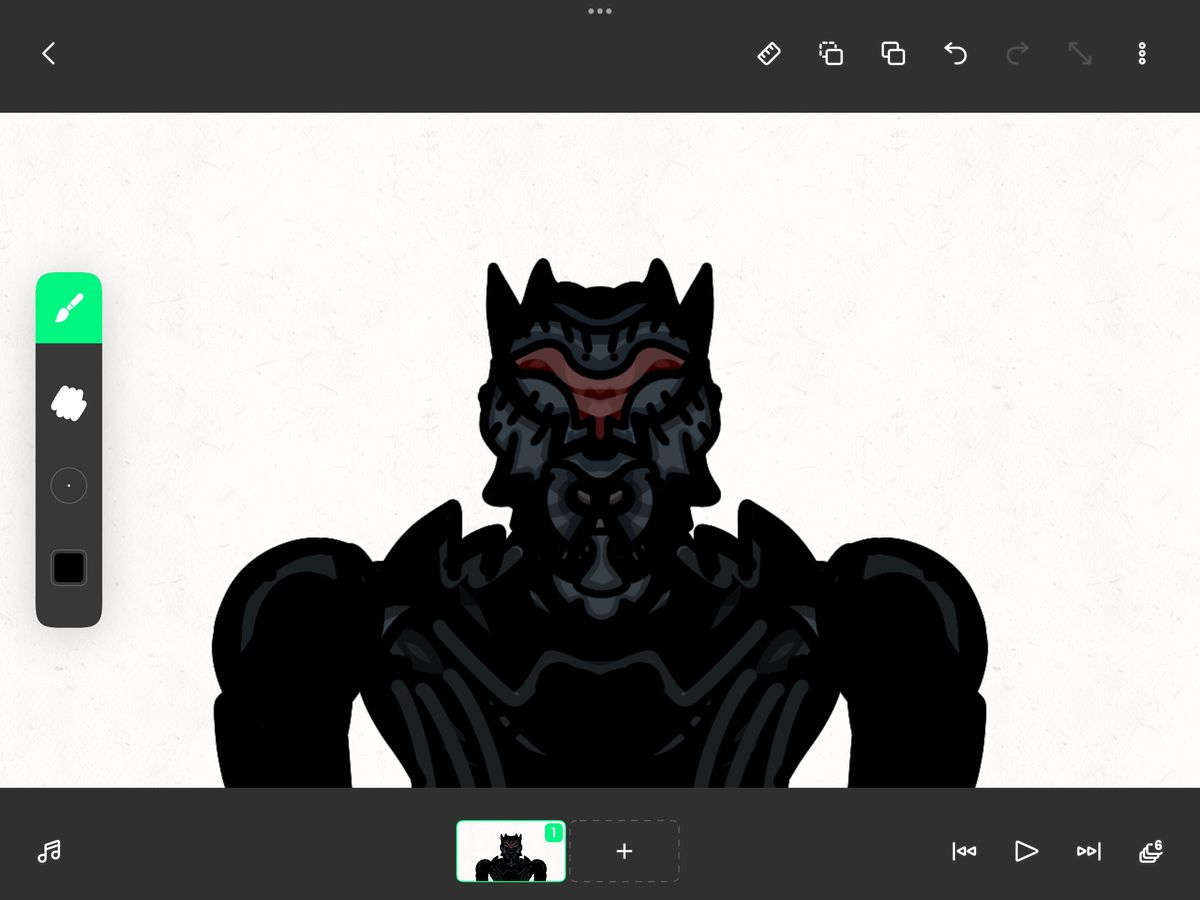Screen dimensions: 1200x900
Task: Jump to the last frame
Action: click(x=1088, y=851)
